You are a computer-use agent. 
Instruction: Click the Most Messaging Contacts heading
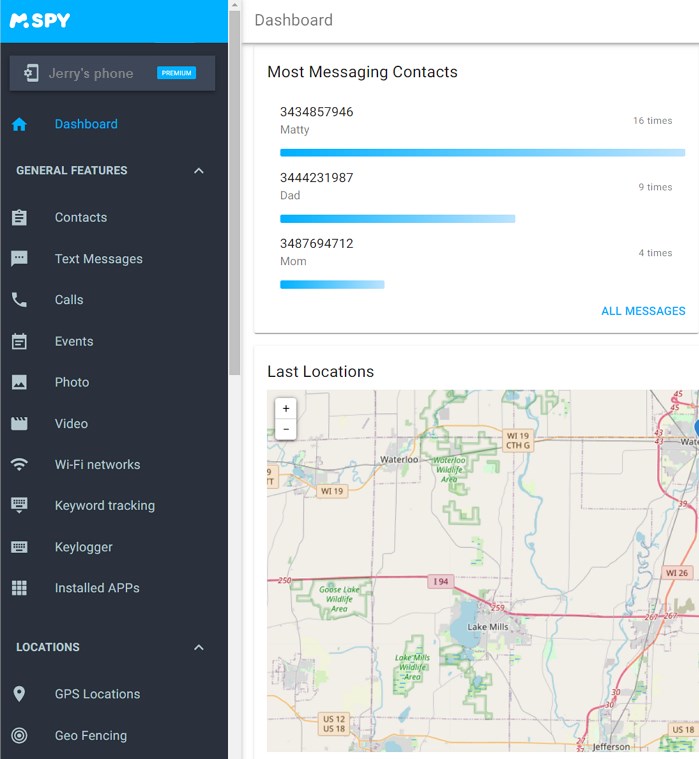pyautogui.click(x=362, y=72)
